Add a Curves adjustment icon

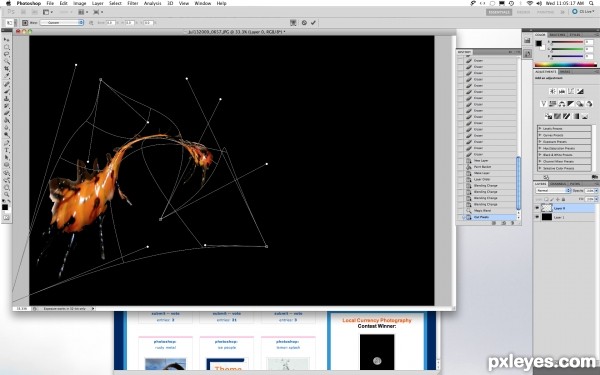(x=571, y=91)
